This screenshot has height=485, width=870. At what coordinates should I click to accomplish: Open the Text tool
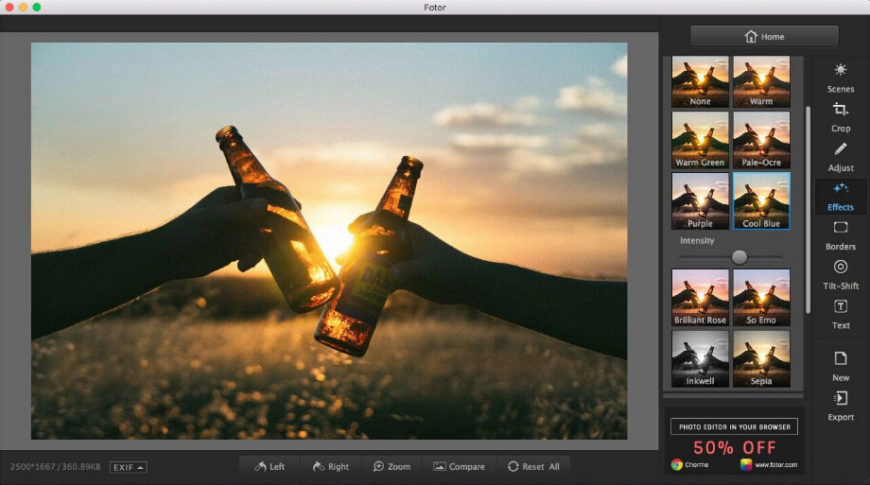(x=840, y=313)
